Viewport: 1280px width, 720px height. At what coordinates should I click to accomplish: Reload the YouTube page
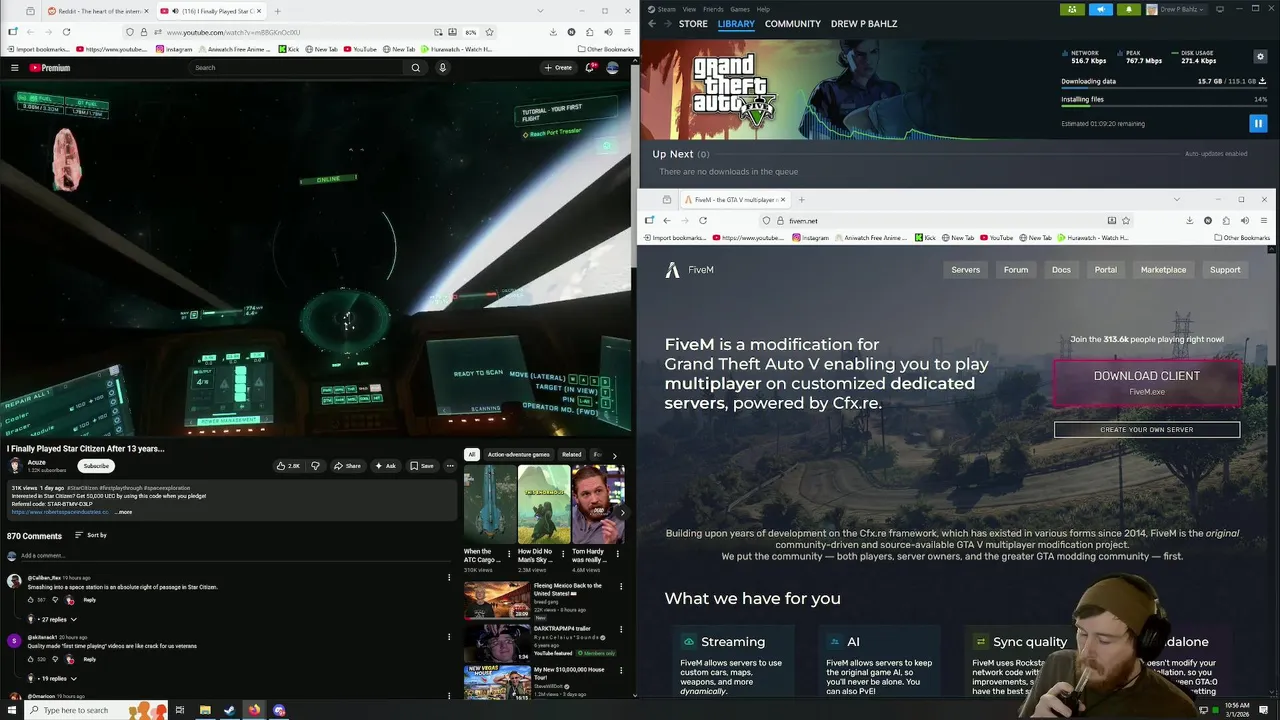66,32
